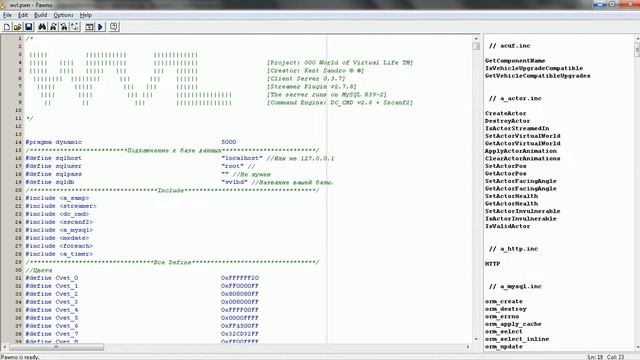Open the File menu

click(x=7, y=15)
